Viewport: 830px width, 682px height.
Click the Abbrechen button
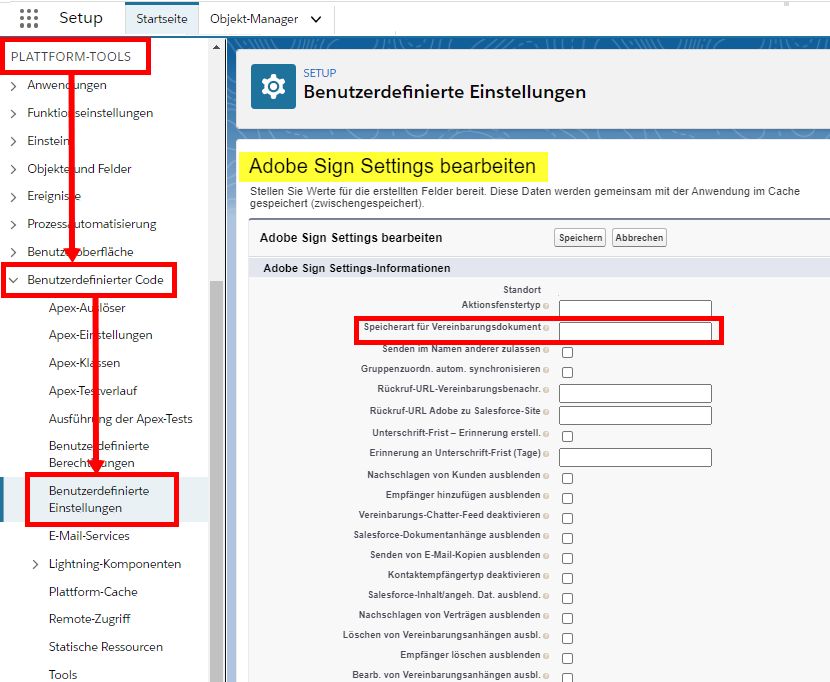[x=639, y=238]
